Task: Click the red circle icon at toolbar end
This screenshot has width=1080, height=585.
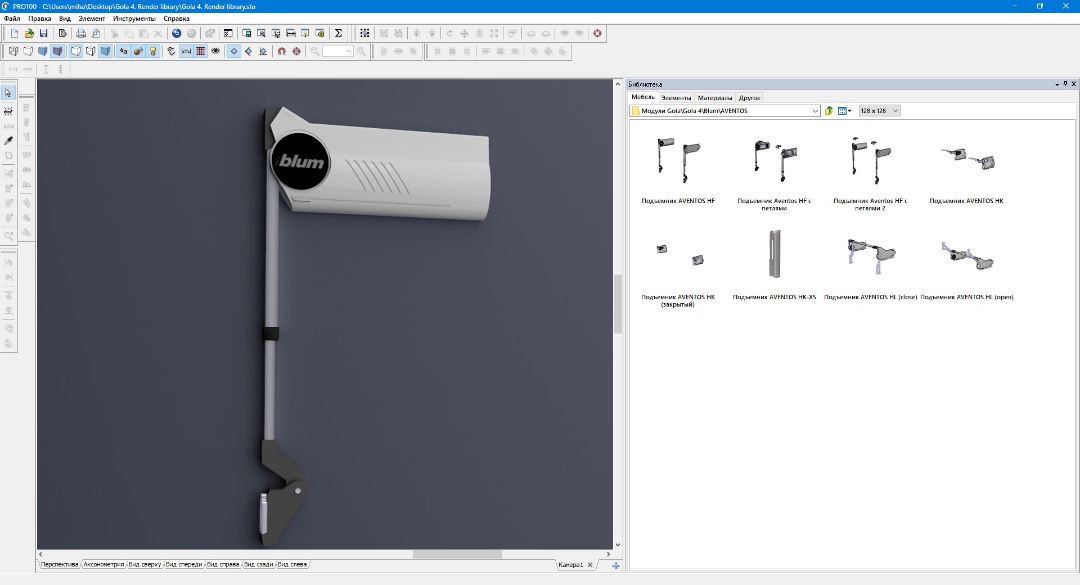Action: point(597,33)
